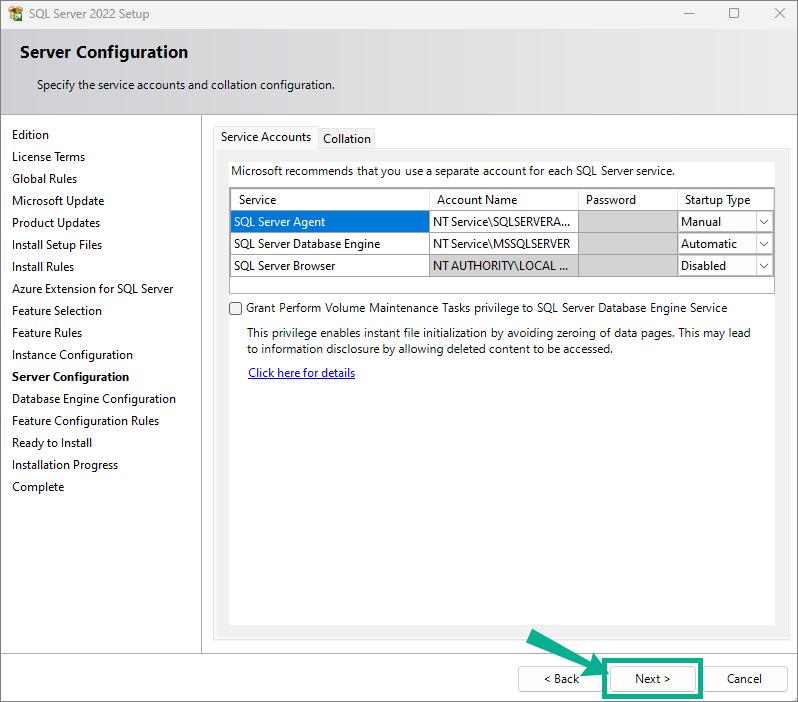Enable Grant Perform Volume Maintenance Tasks checkbox
This screenshot has height=702, width=798.
pyautogui.click(x=235, y=308)
